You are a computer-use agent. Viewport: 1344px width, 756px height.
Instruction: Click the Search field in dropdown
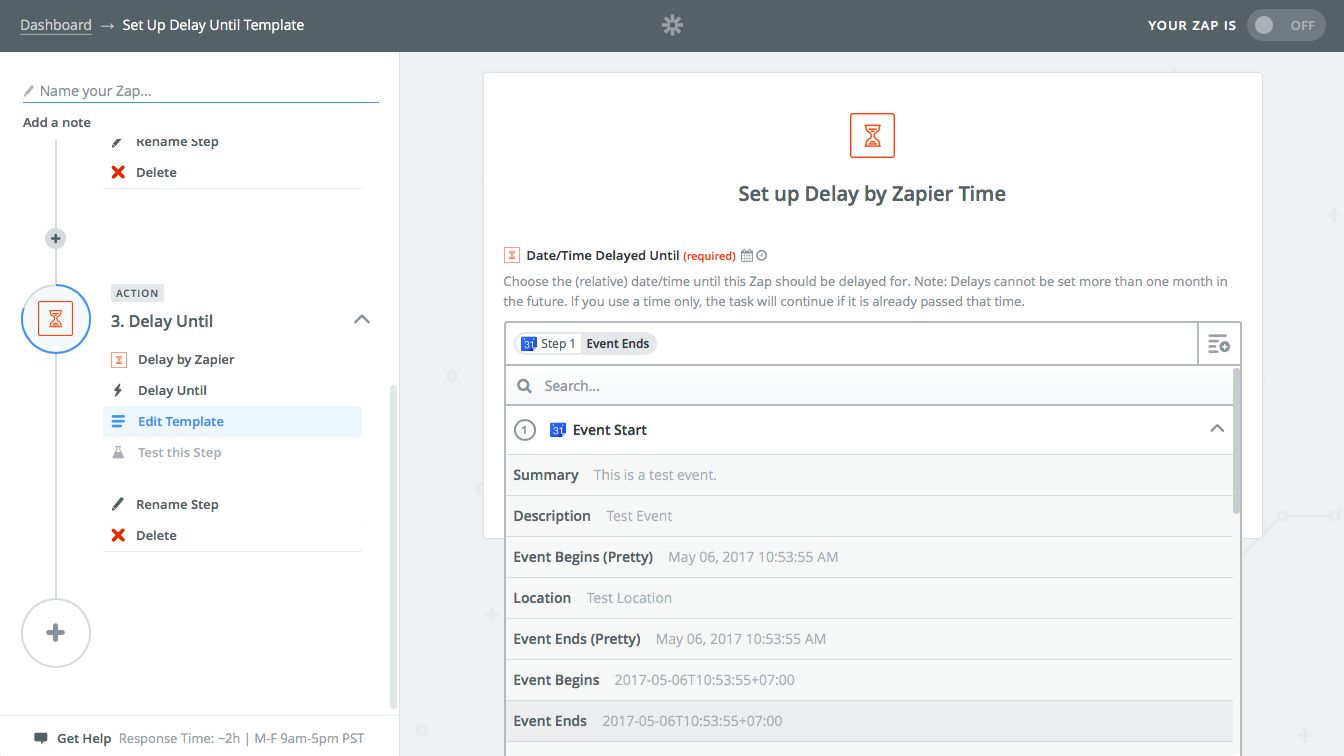(x=870, y=386)
